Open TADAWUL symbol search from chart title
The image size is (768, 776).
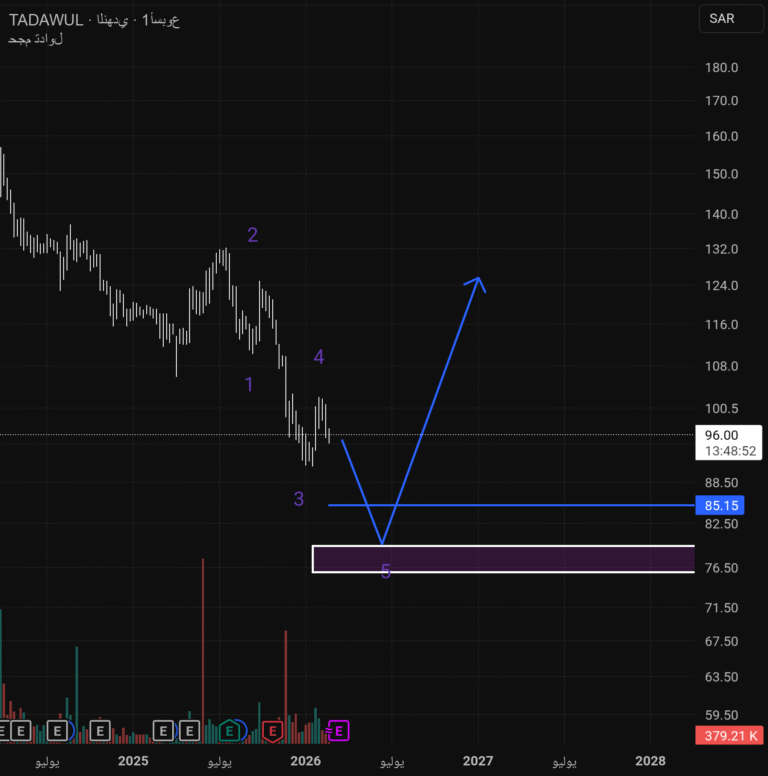click(46, 20)
